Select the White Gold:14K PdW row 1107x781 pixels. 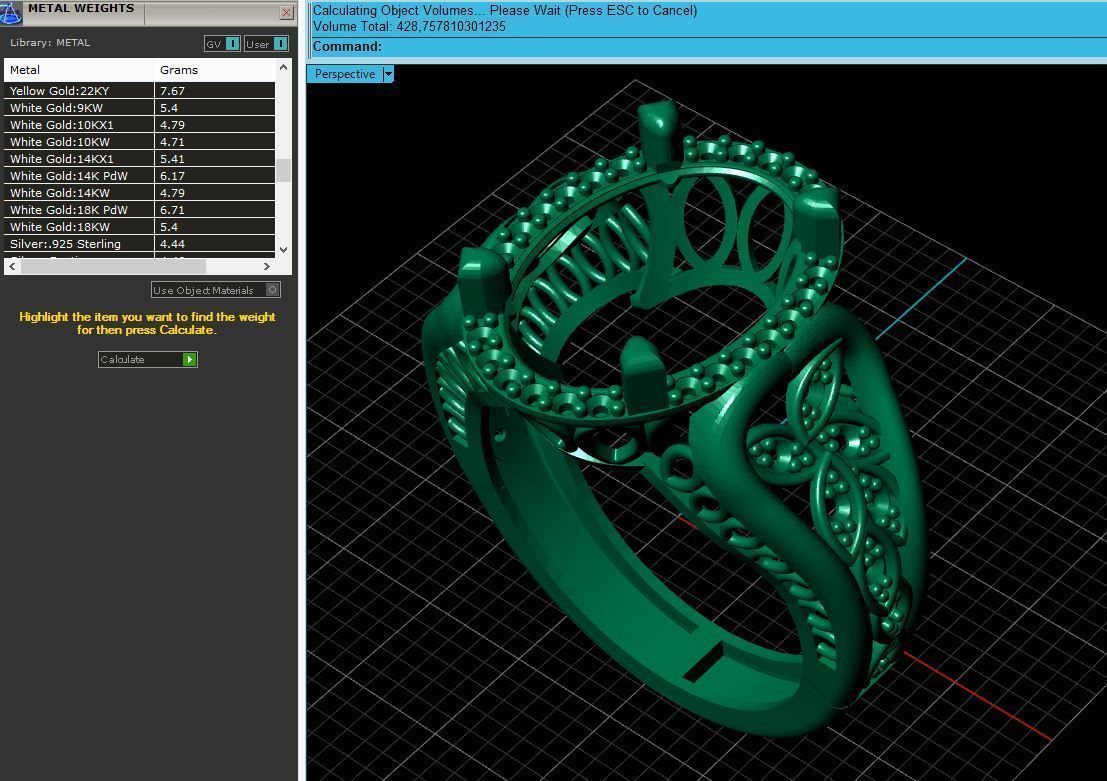pyautogui.click(x=140, y=175)
